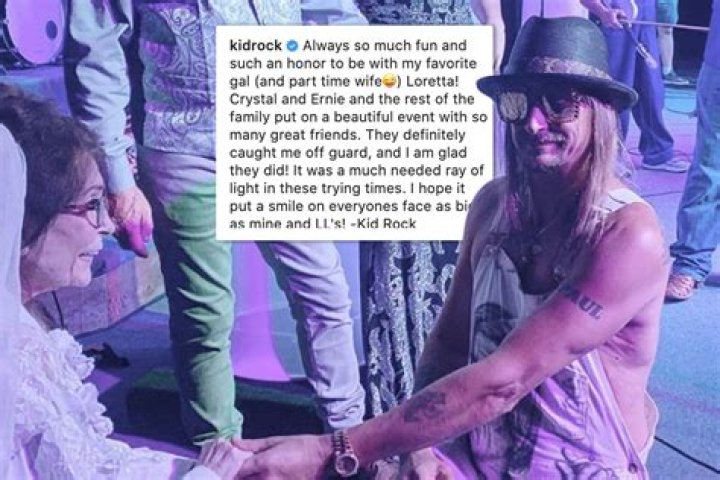Click the forearm tattoo near the watch
Viewport: 720px width, 480px height.
[423, 406]
